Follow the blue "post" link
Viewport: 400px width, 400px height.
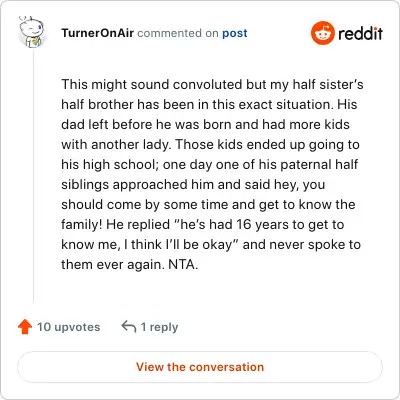[x=235, y=33]
